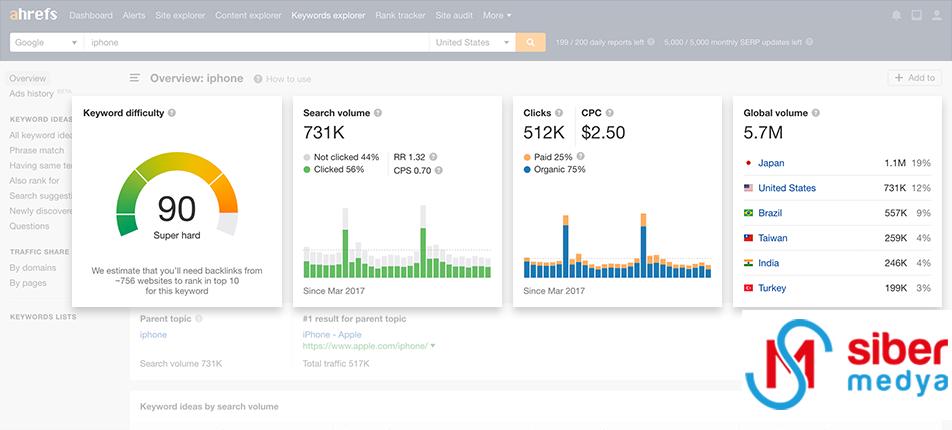952x430 pixels.
Task: Expand the More menu
Action: (x=497, y=15)
